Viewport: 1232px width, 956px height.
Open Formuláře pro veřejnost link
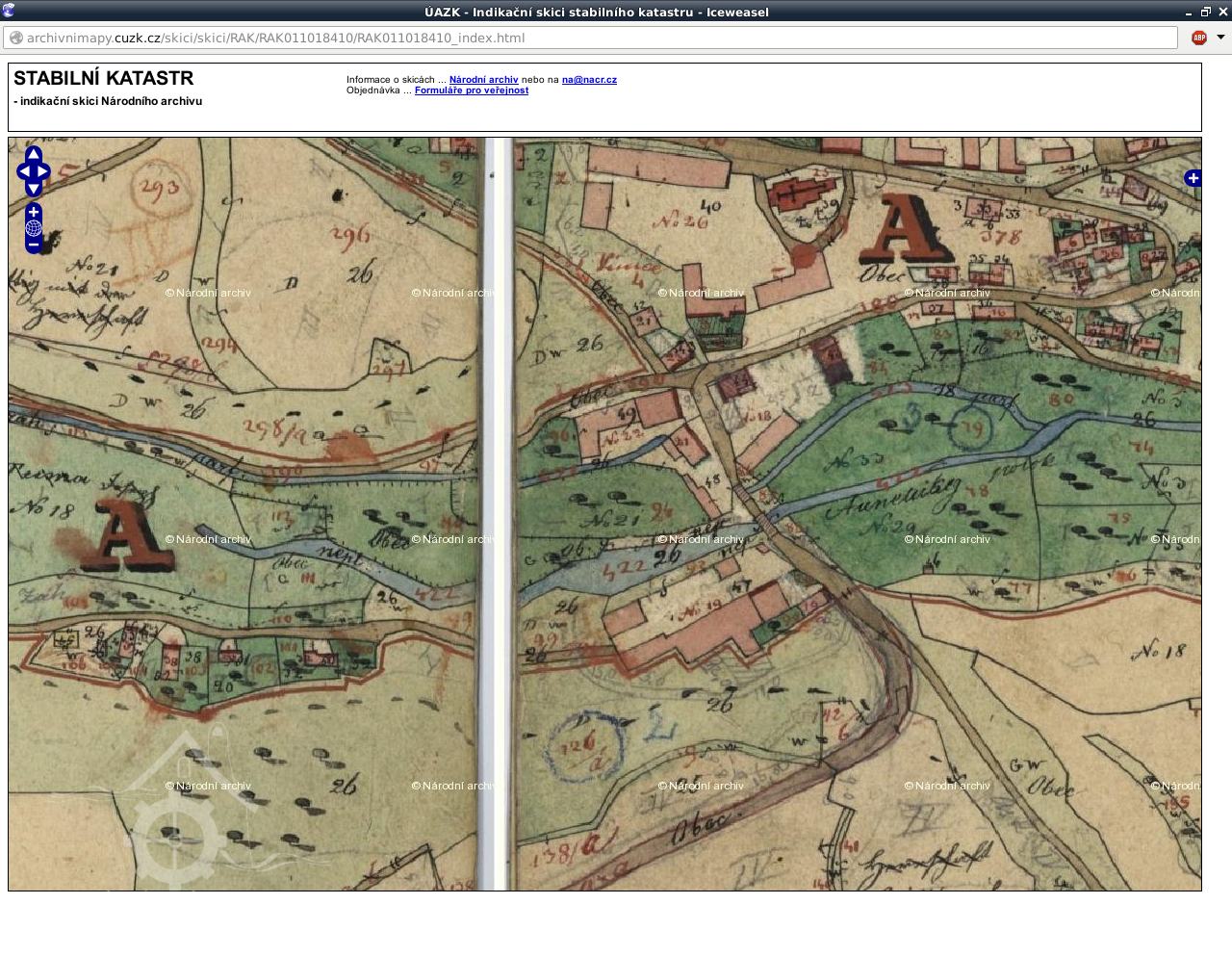(x=471, y=90)
